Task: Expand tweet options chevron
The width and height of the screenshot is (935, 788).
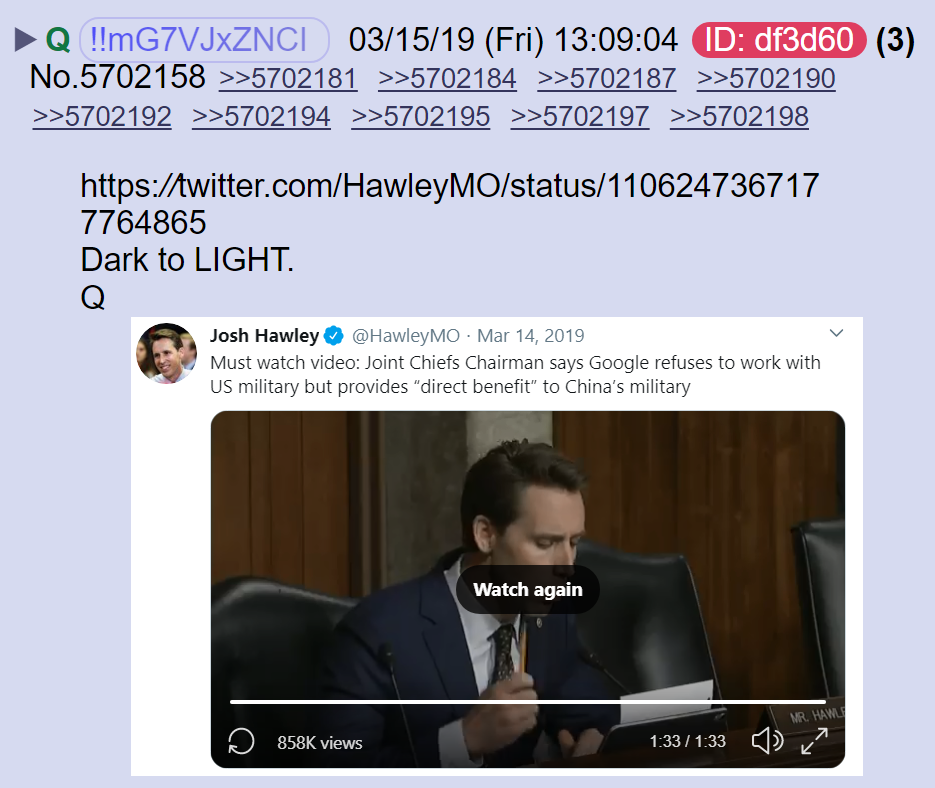Action: (837, 333)
